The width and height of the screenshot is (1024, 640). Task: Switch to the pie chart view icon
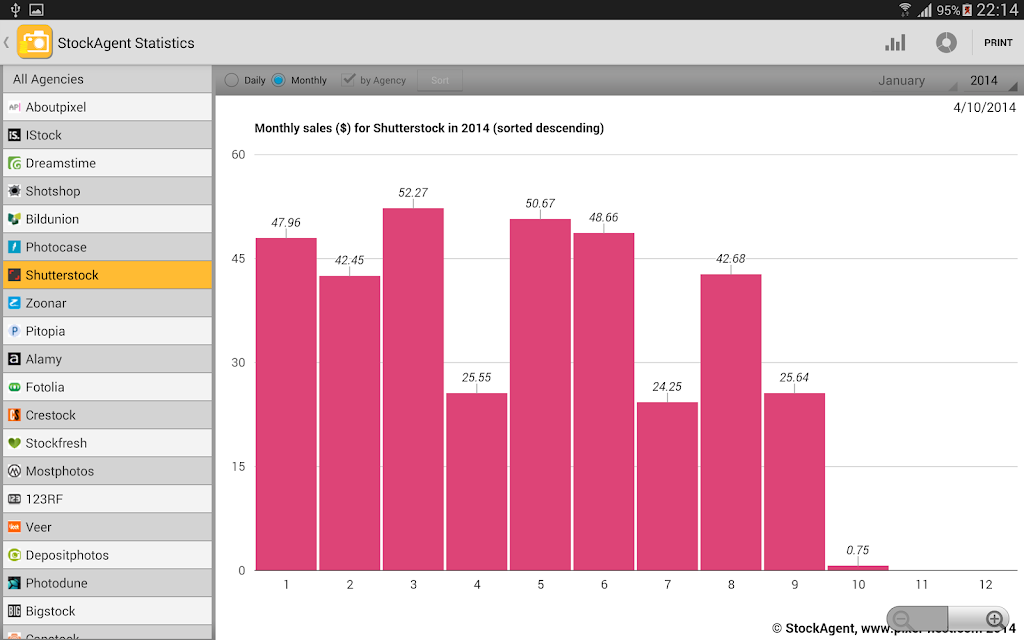[x=946, y=43]
